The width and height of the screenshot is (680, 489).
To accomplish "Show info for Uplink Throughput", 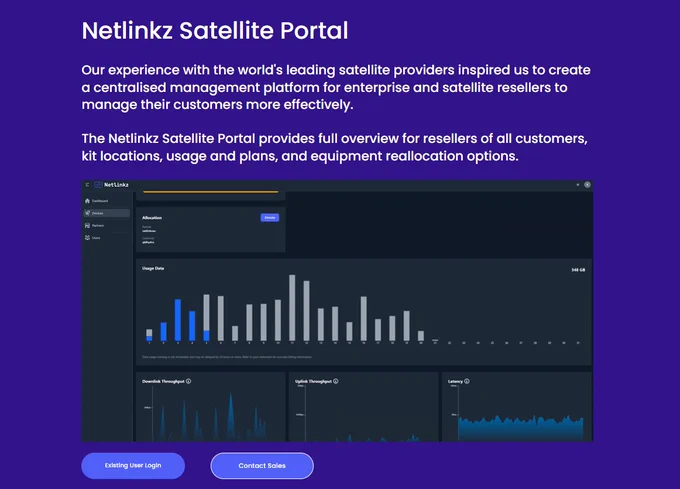I will (x=336, y=381).
